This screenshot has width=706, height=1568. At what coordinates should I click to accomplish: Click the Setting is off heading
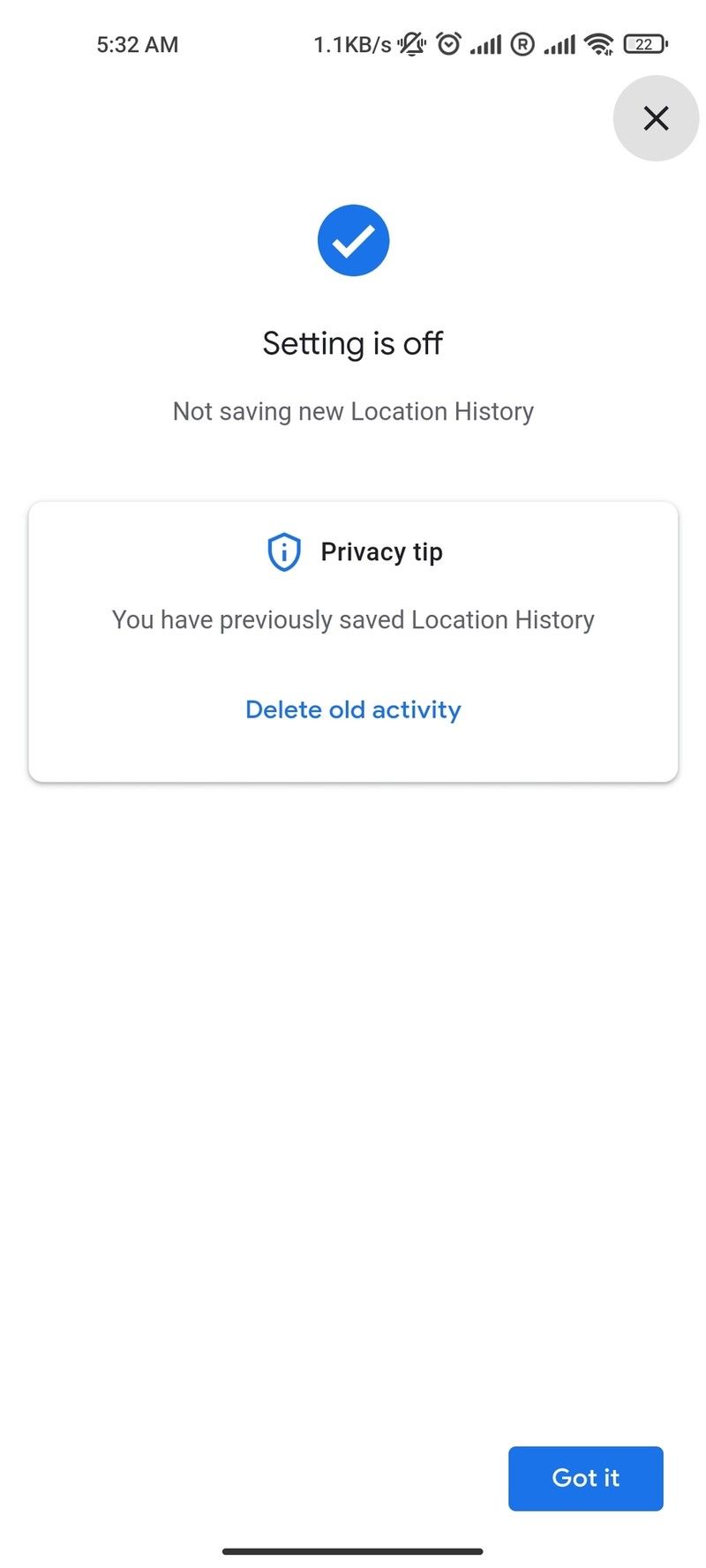pos(353,343)
